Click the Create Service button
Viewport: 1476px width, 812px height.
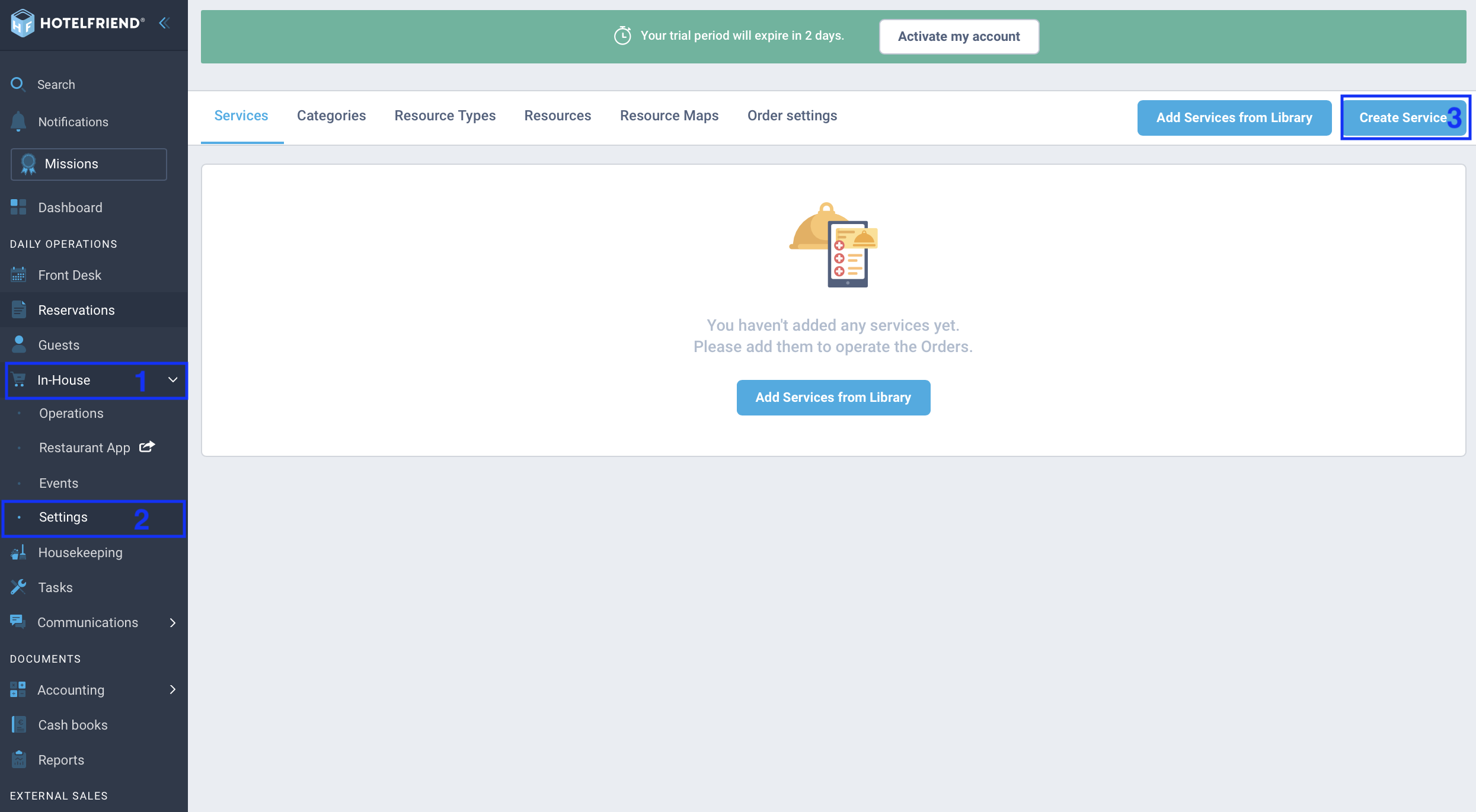pyautogui.click(x=1405, y=117)
